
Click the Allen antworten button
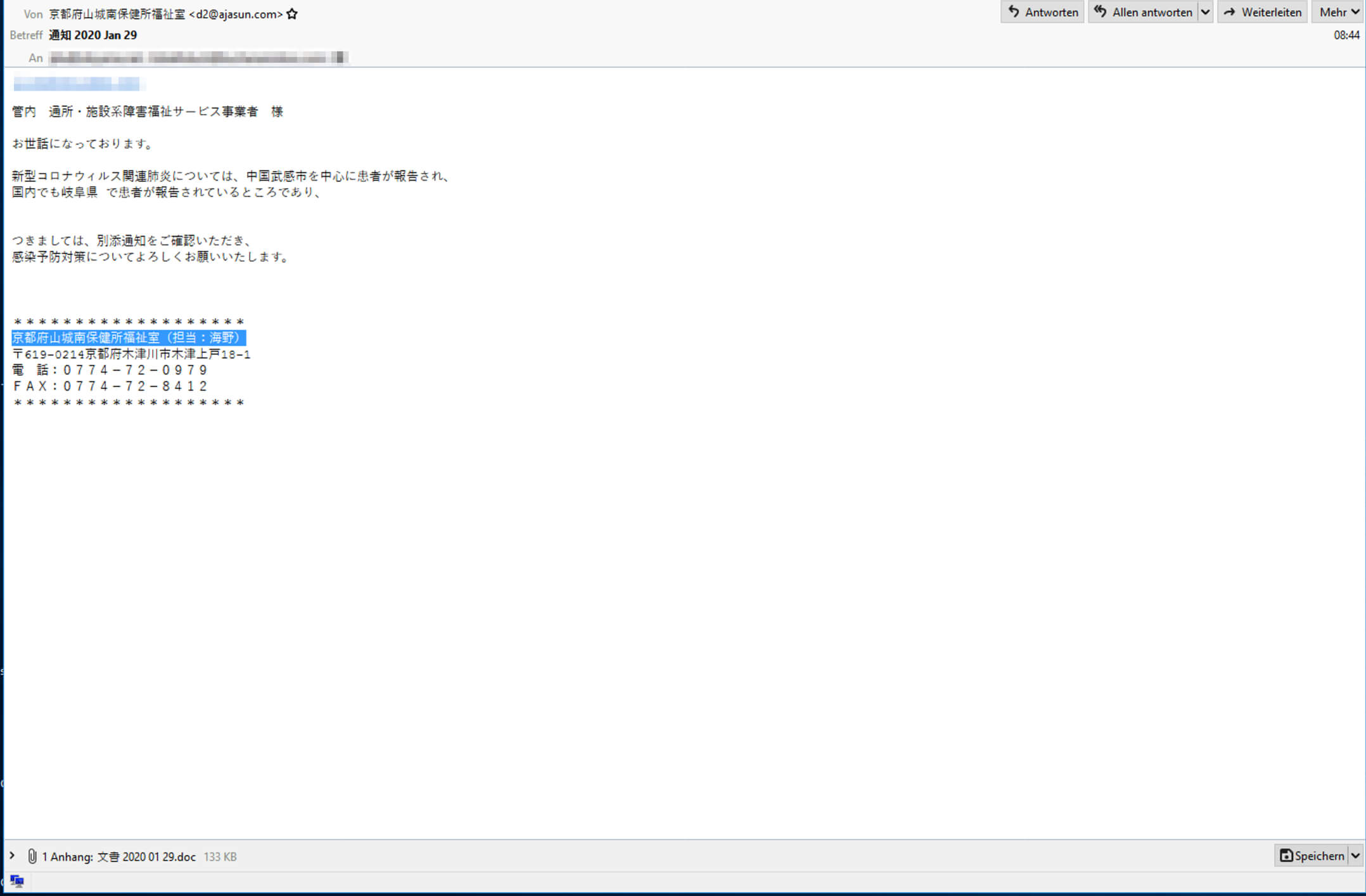point(1143,12)
